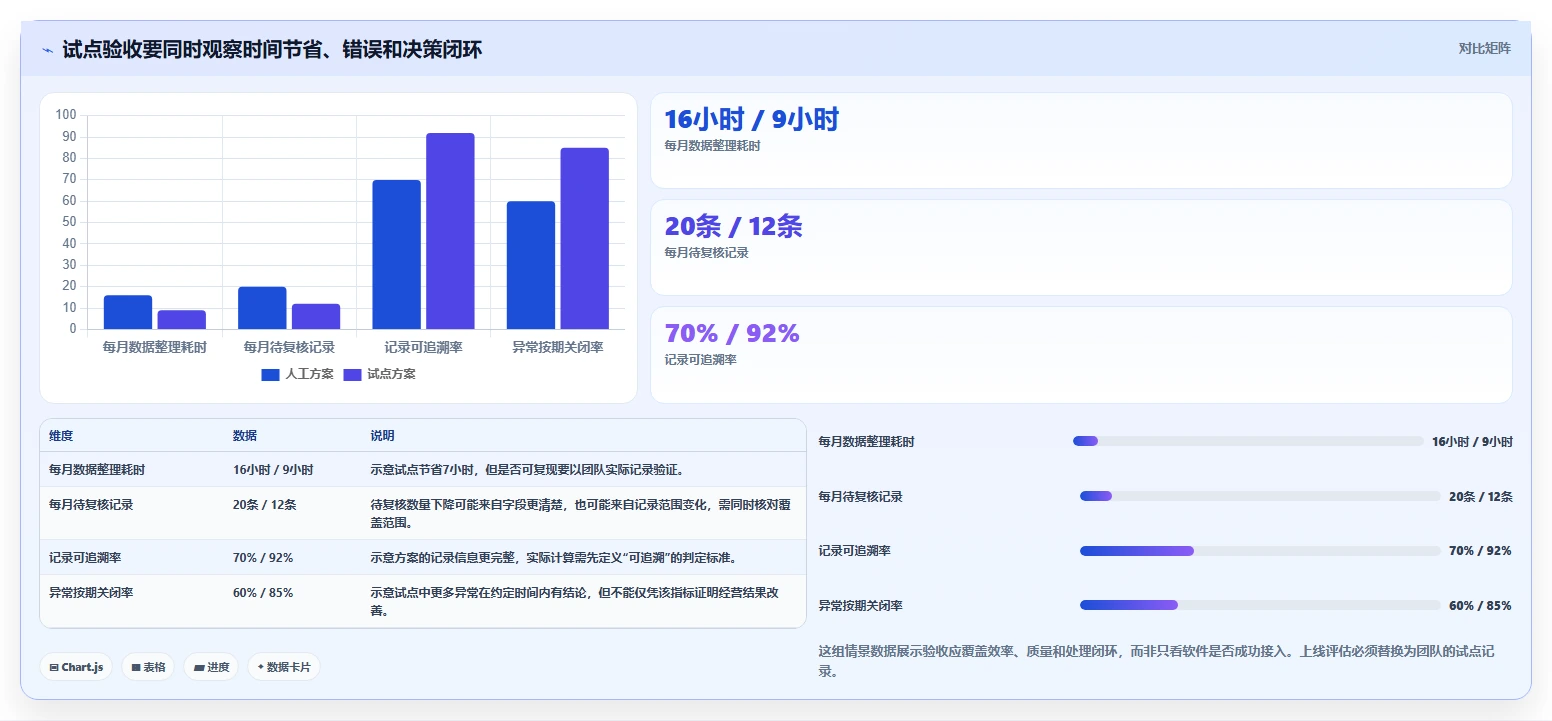
Task: Click the 异常按期关闭率 progress bar
Action: pyautogui.click(x=1260, y=605)
